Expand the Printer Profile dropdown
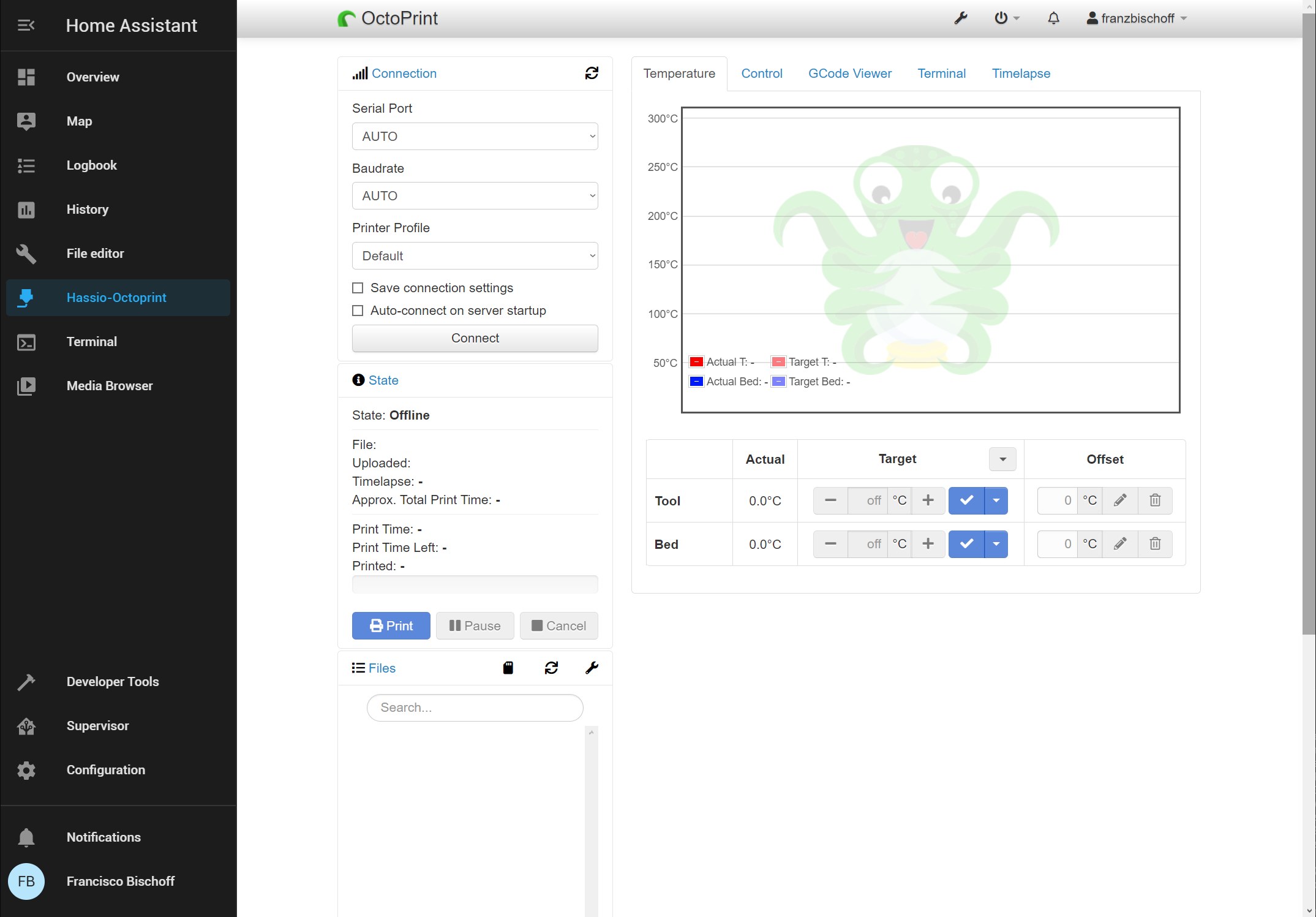 475,256
